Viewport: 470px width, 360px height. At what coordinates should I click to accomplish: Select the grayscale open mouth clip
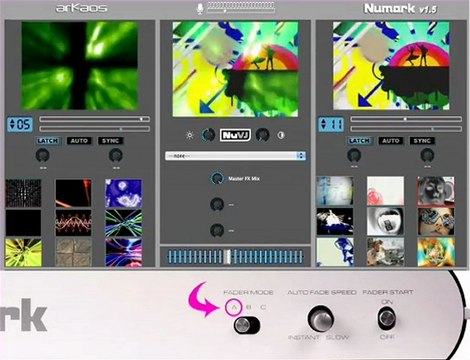click(x=386, y=222)
